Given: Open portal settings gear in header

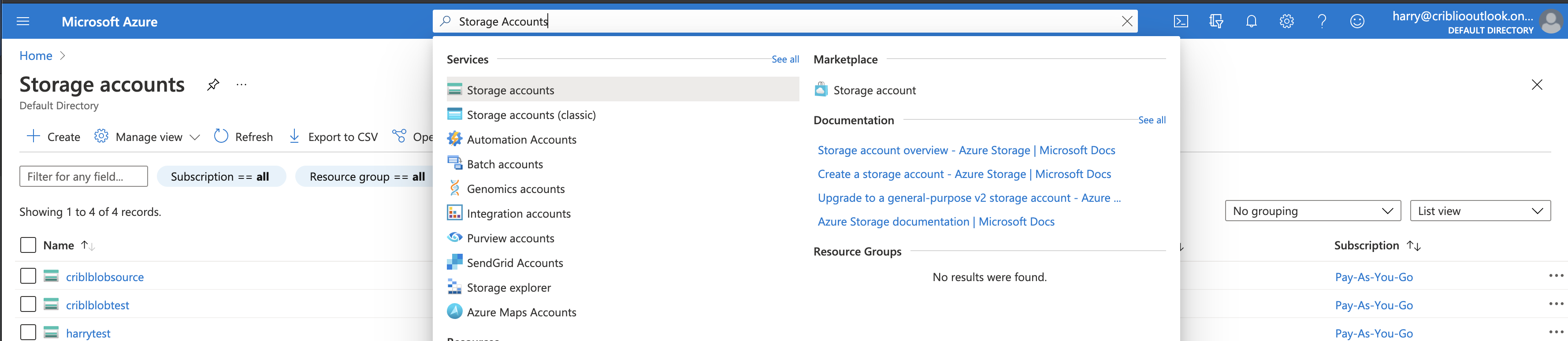Looking at the screenshot, I should coord(1286,21).
